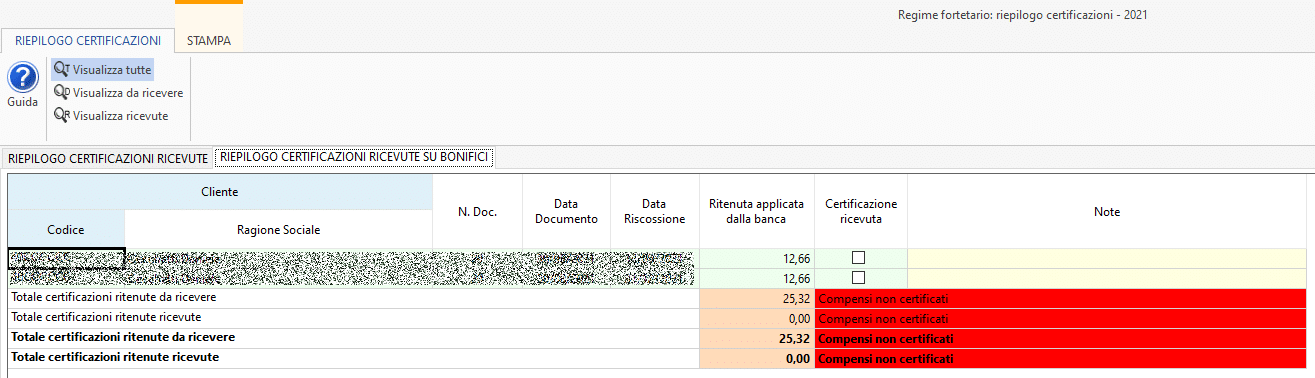
Task: Select the first row 12,66 ritenuta cell
Action: coord(756,258)
